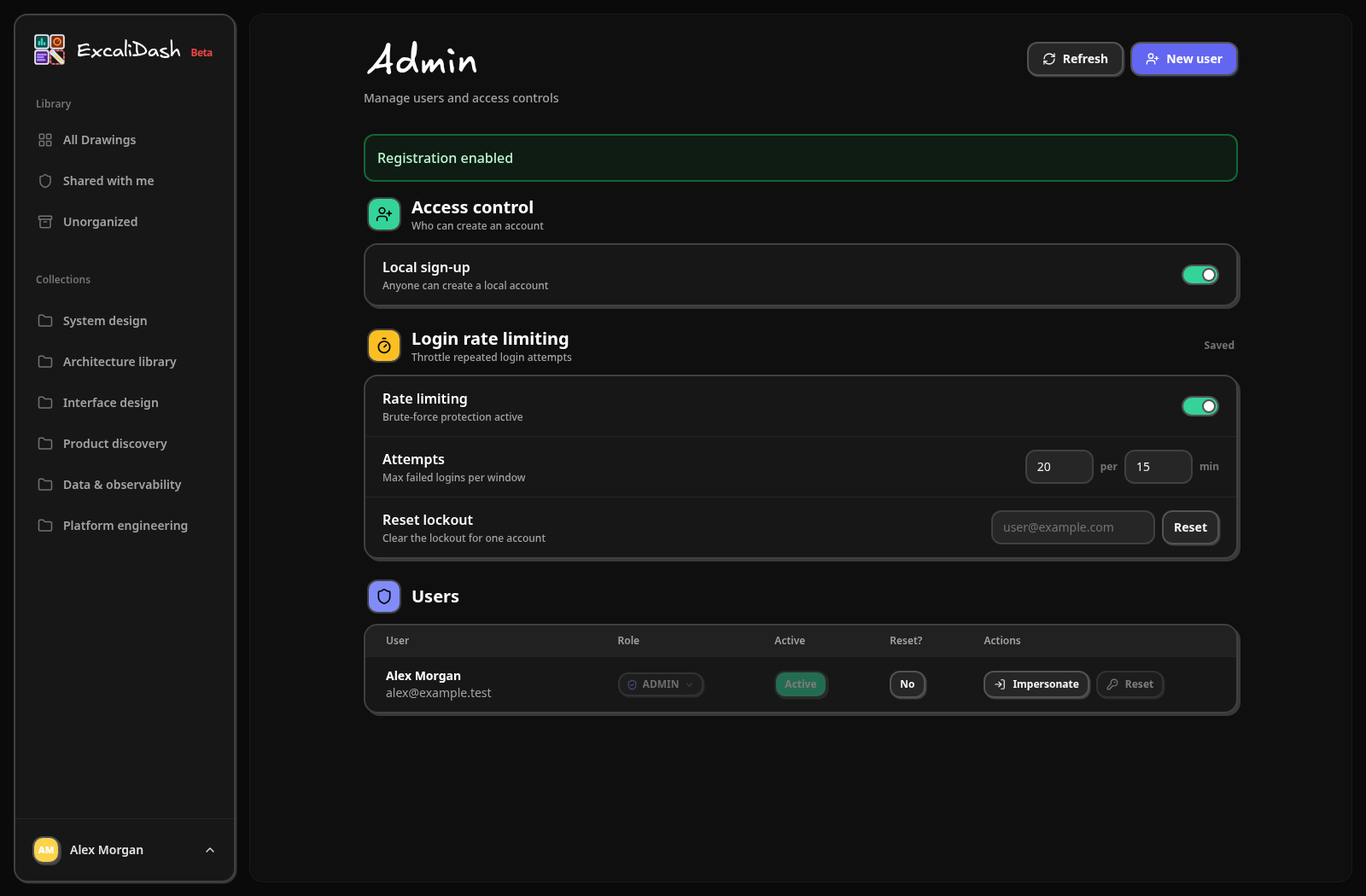Click the Data & observability folder icon
1366x896 pixels.
point(45,485)
